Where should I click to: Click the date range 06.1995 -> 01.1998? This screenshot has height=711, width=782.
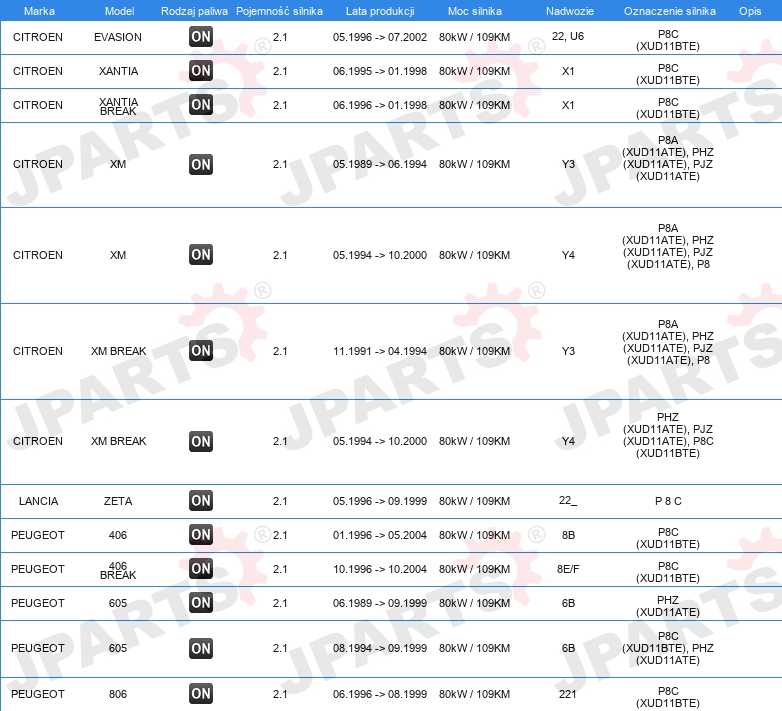pos(380,71)
